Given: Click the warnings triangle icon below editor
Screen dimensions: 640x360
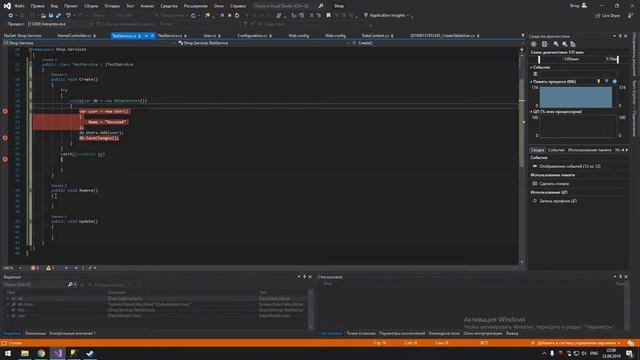Looking at the screenshot, I should (x=50, y=268).
